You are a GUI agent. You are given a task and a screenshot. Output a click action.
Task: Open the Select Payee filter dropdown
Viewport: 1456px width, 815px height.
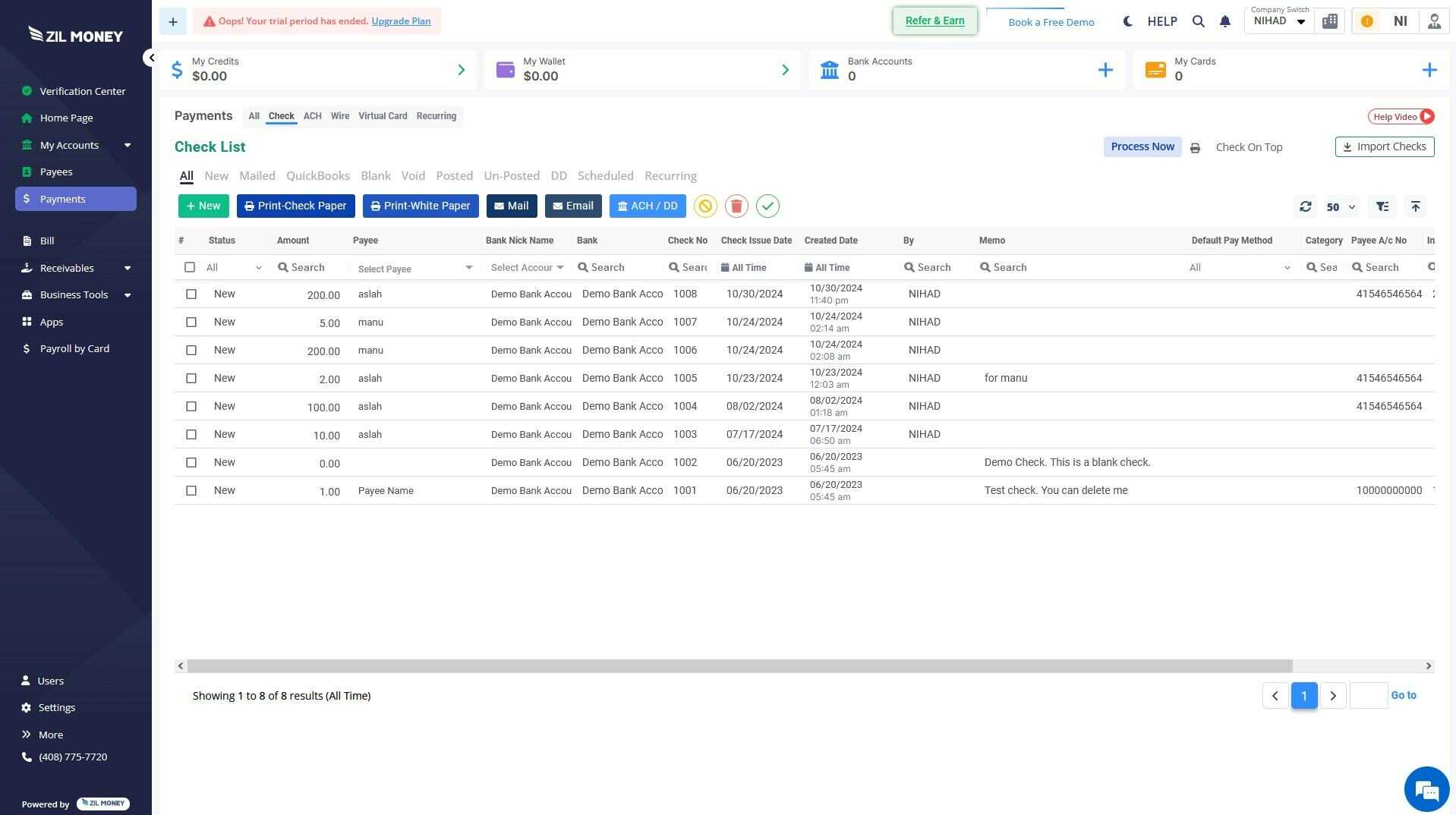coord(414,268)
